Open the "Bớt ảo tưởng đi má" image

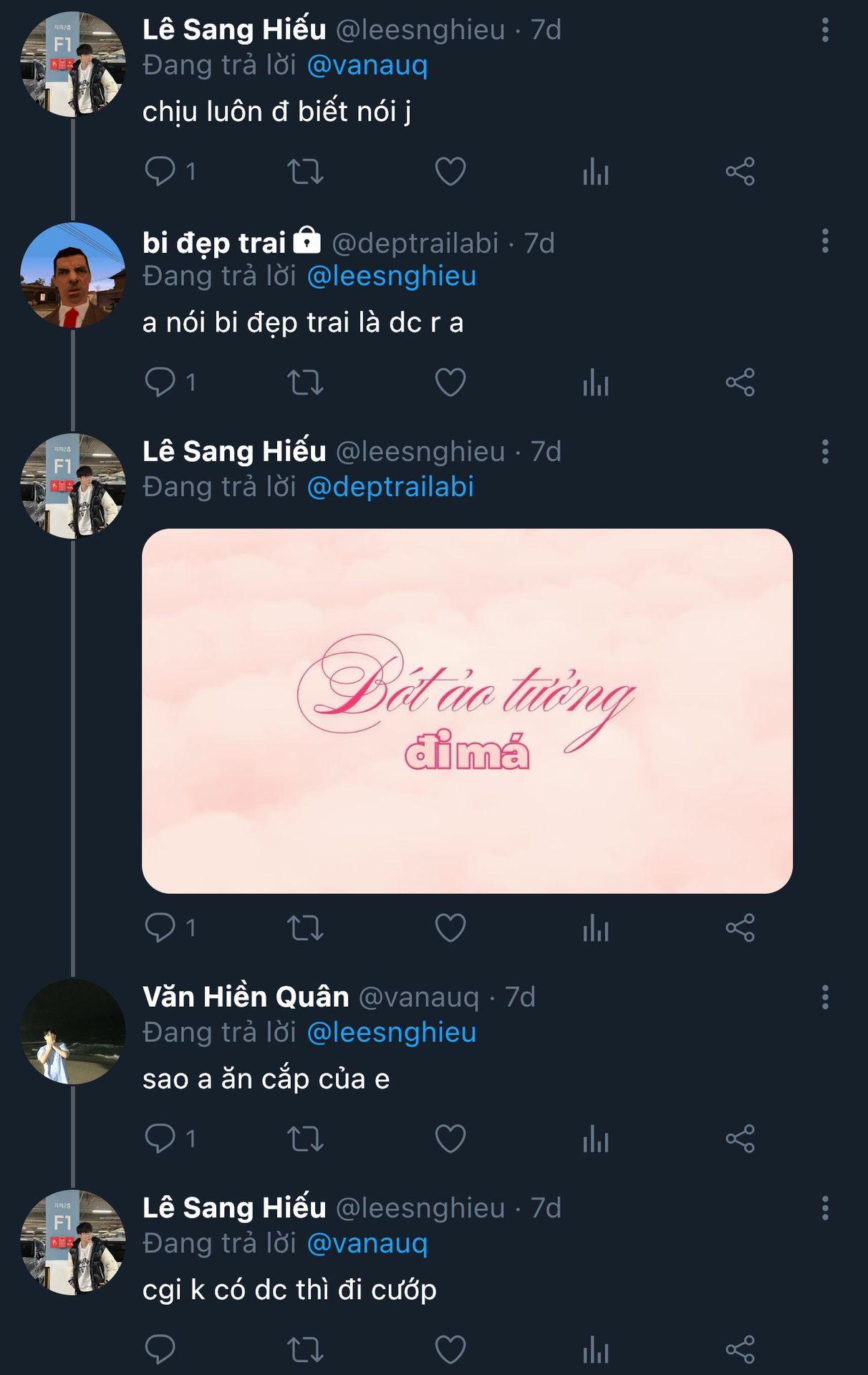[467, 710]
